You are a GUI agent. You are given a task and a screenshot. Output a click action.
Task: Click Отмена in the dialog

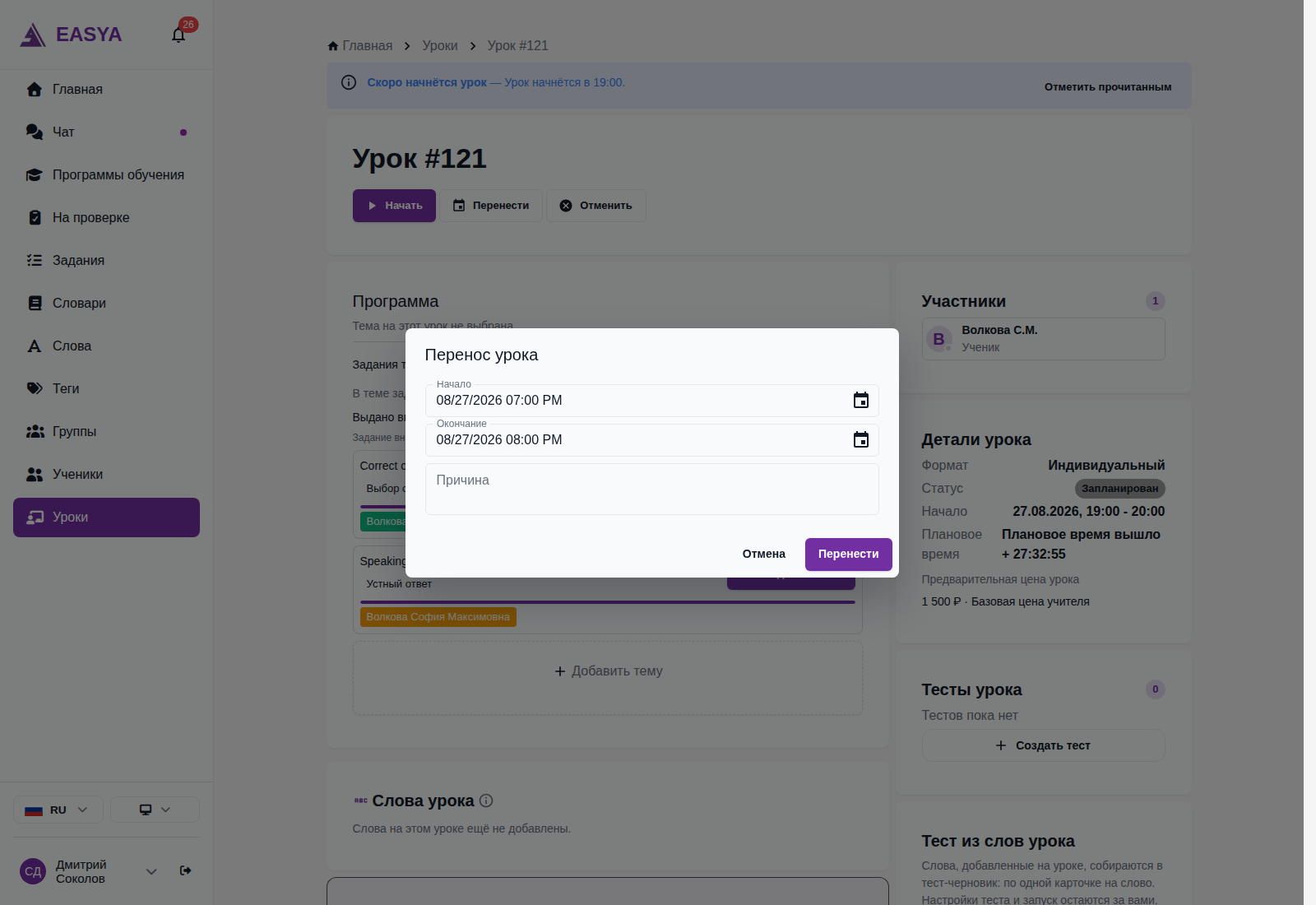pos(763,555)
